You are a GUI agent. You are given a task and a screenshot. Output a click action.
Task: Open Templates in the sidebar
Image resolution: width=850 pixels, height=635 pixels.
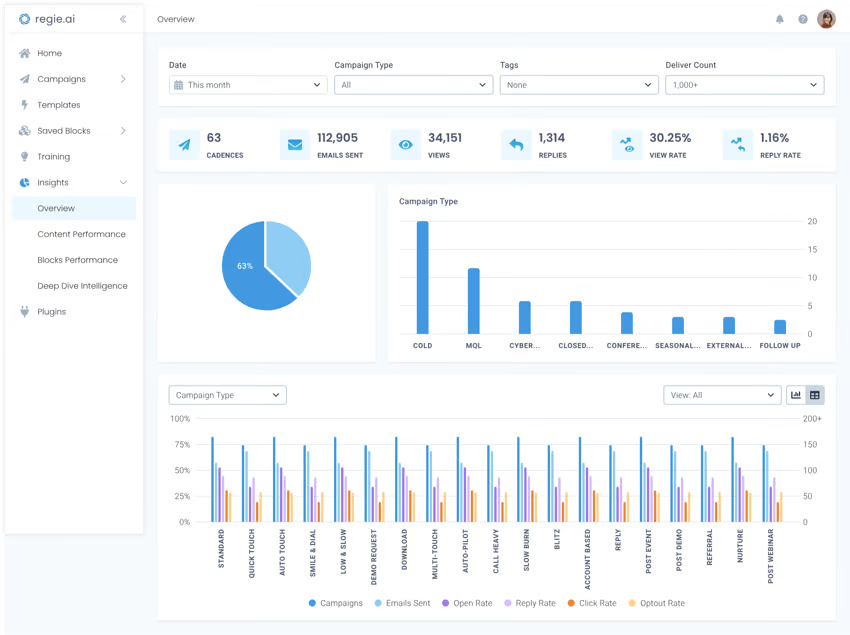pos(58,105)
